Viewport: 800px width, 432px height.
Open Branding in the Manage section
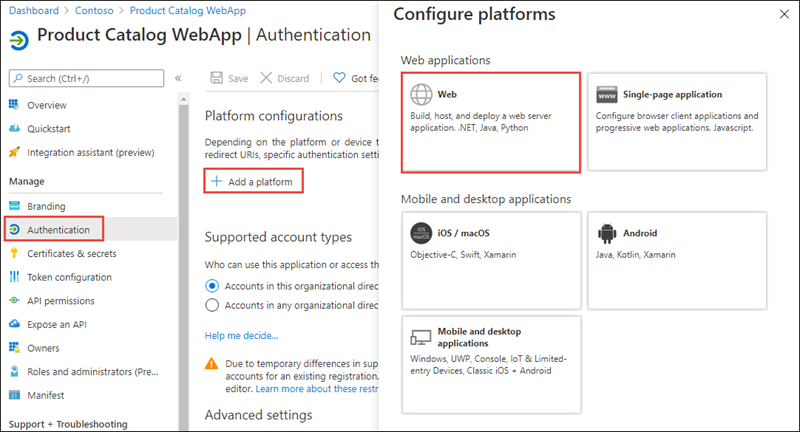coord(46,206)
